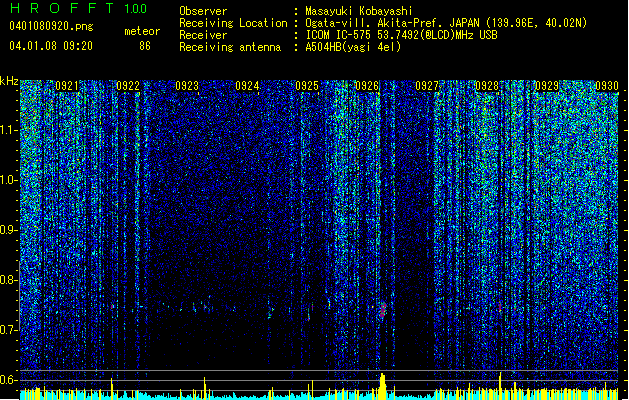The image size is (629, 400).
Task: Click the Receiving Location label
Action: click(233, 23)
